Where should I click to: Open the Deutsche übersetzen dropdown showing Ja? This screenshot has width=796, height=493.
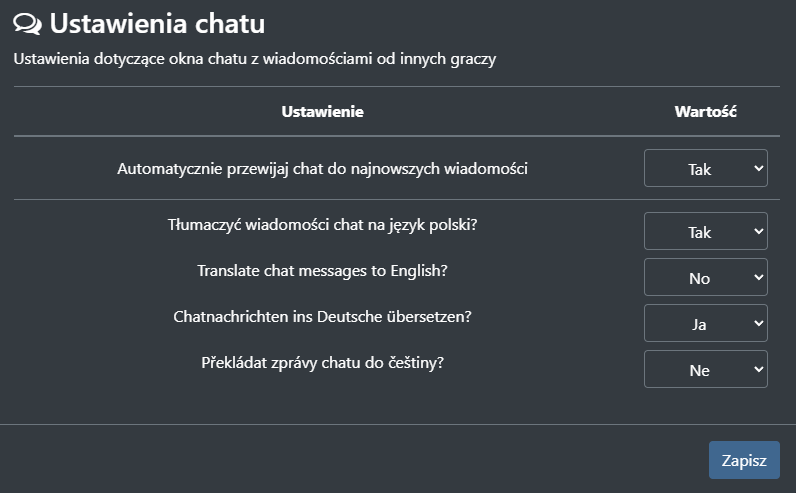point(705,323)
